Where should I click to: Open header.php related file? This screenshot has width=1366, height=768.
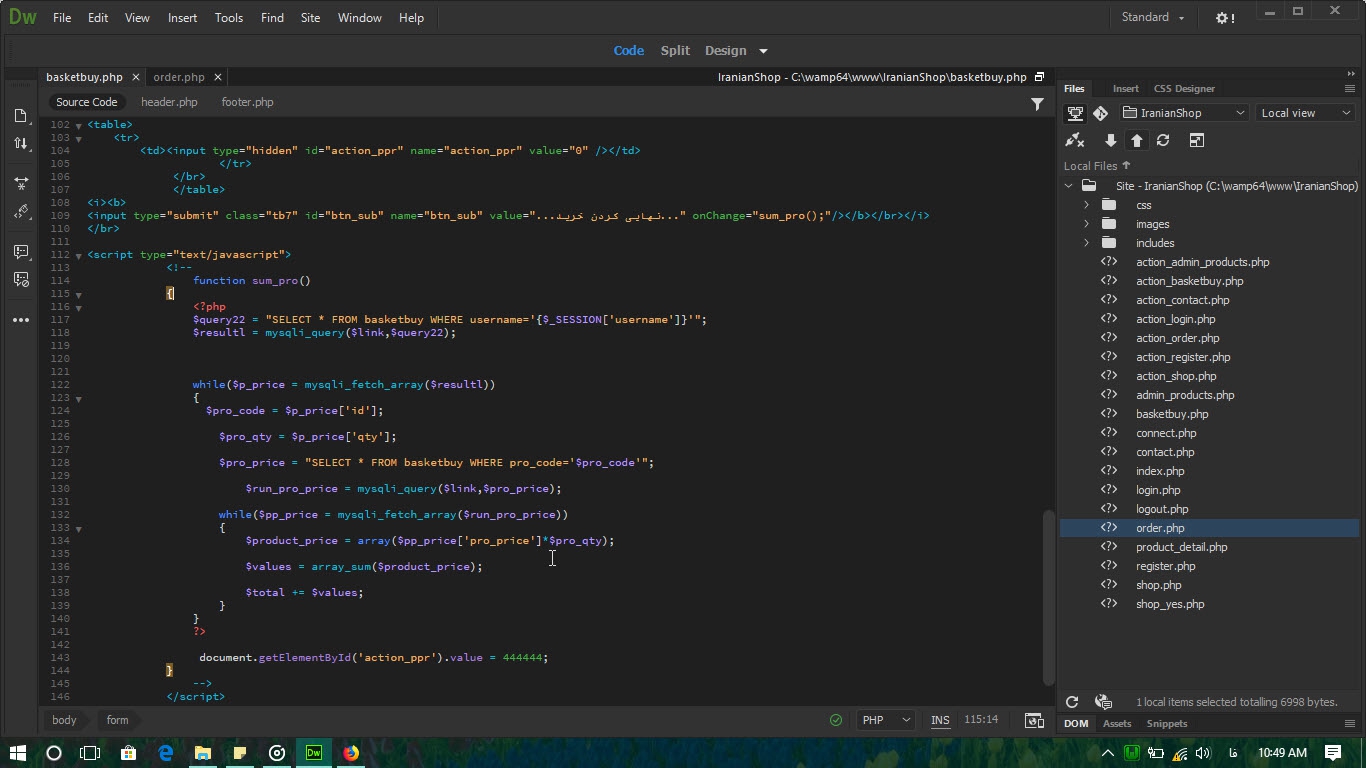[x=169, y=102]
